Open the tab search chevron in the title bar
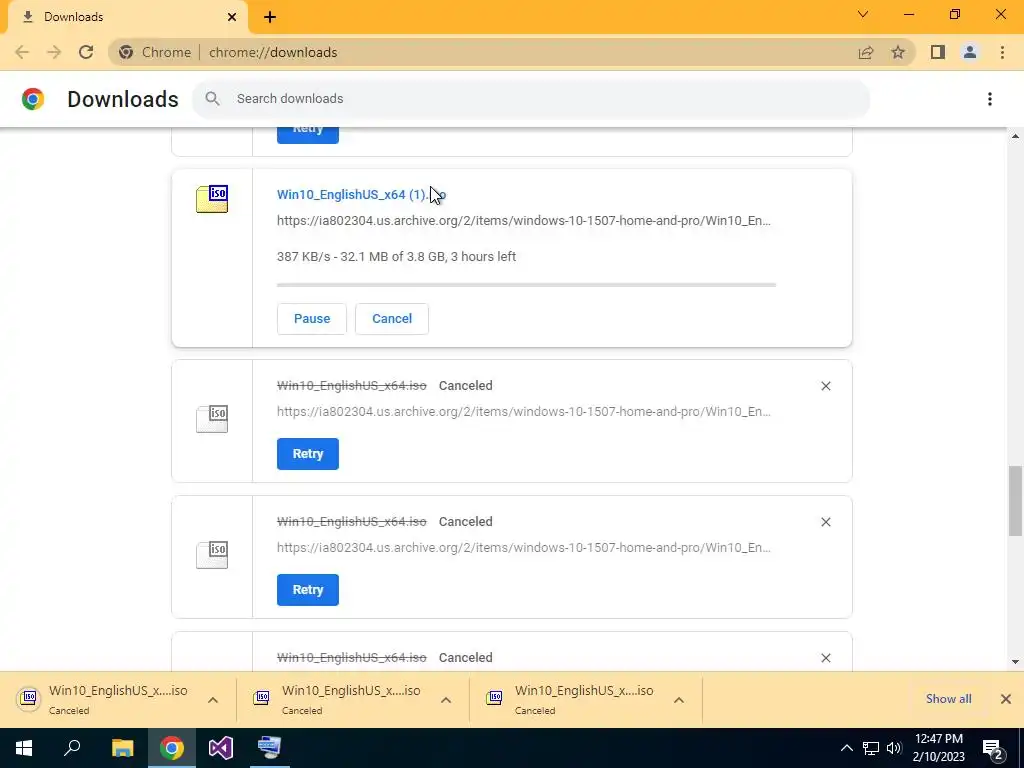The image size is (1024, 768). [863, 14]
